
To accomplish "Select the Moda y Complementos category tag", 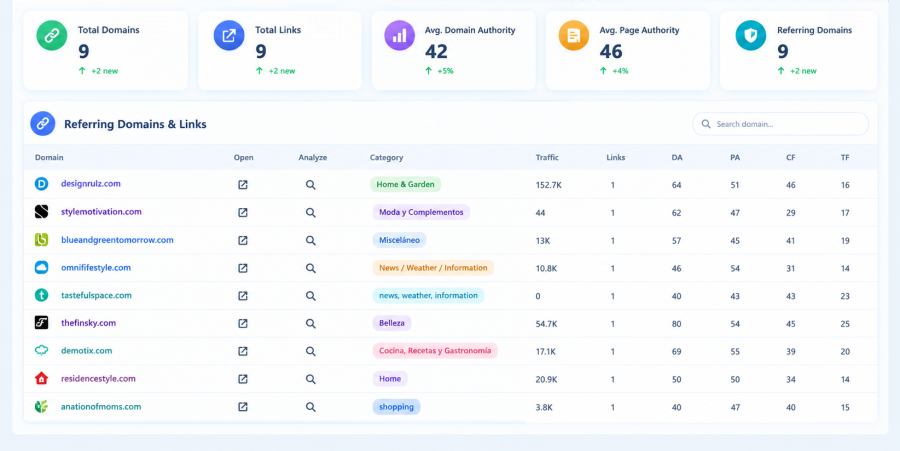I will click(x=421, y=212).
